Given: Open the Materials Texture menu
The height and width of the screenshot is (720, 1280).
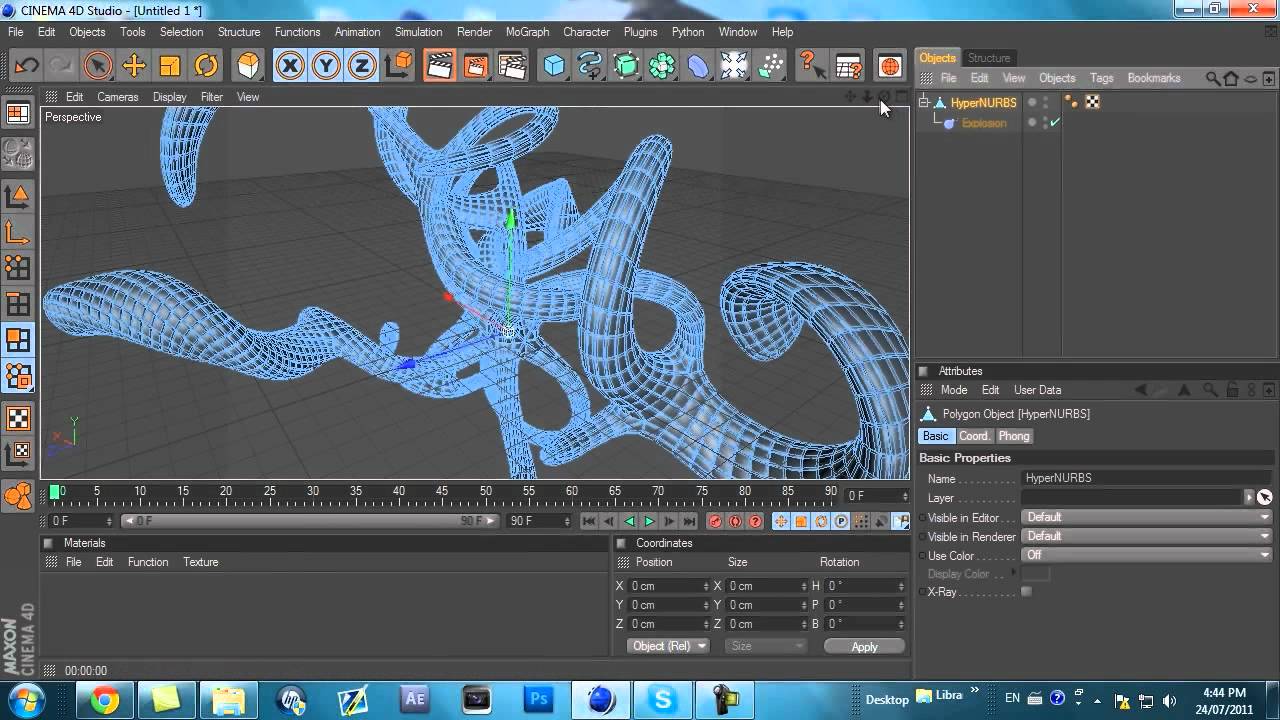Looking at the screenshot, I should pos(200,562).
